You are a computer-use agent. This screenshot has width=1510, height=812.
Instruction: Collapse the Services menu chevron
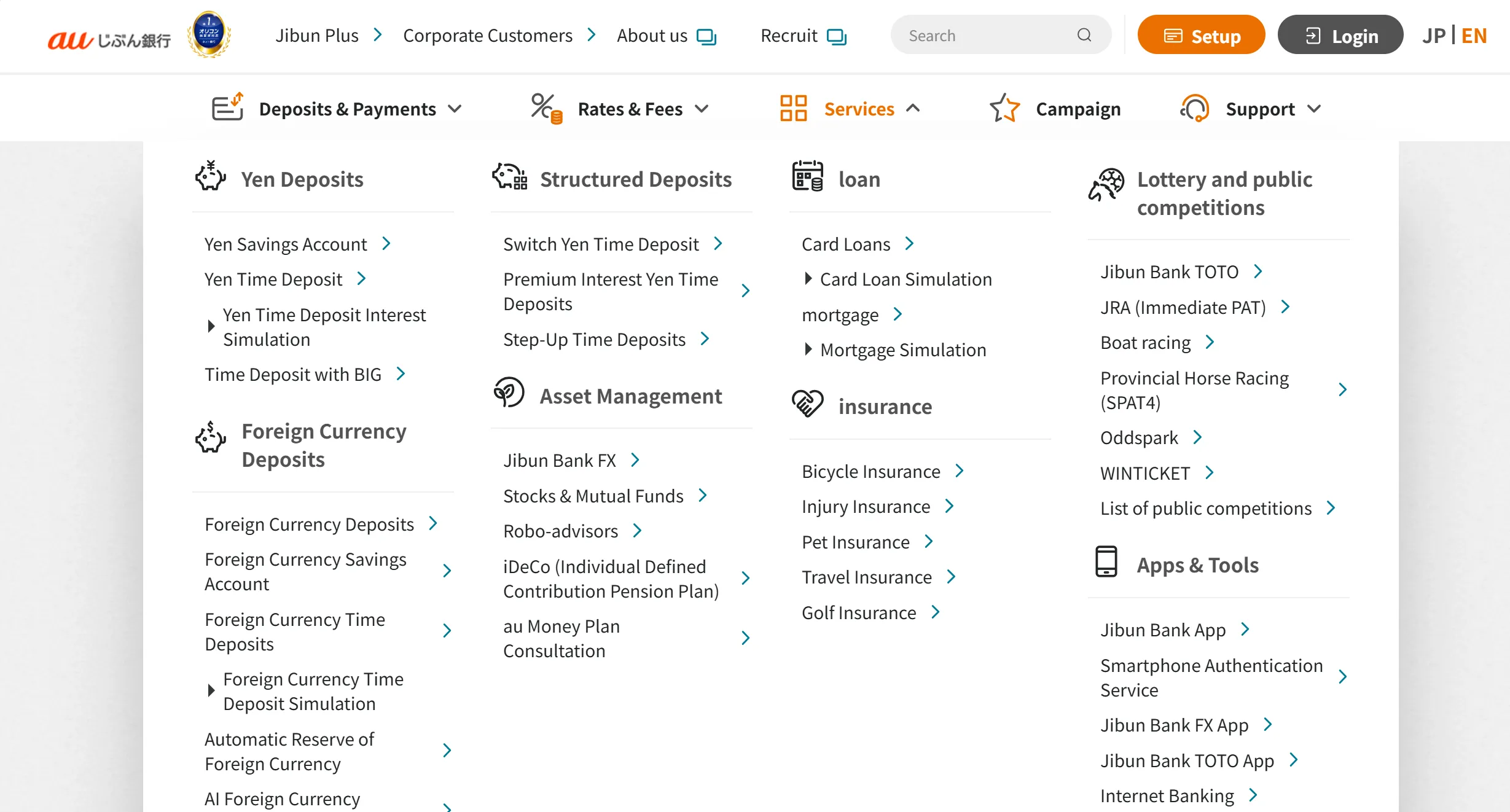tap(913, 109)
